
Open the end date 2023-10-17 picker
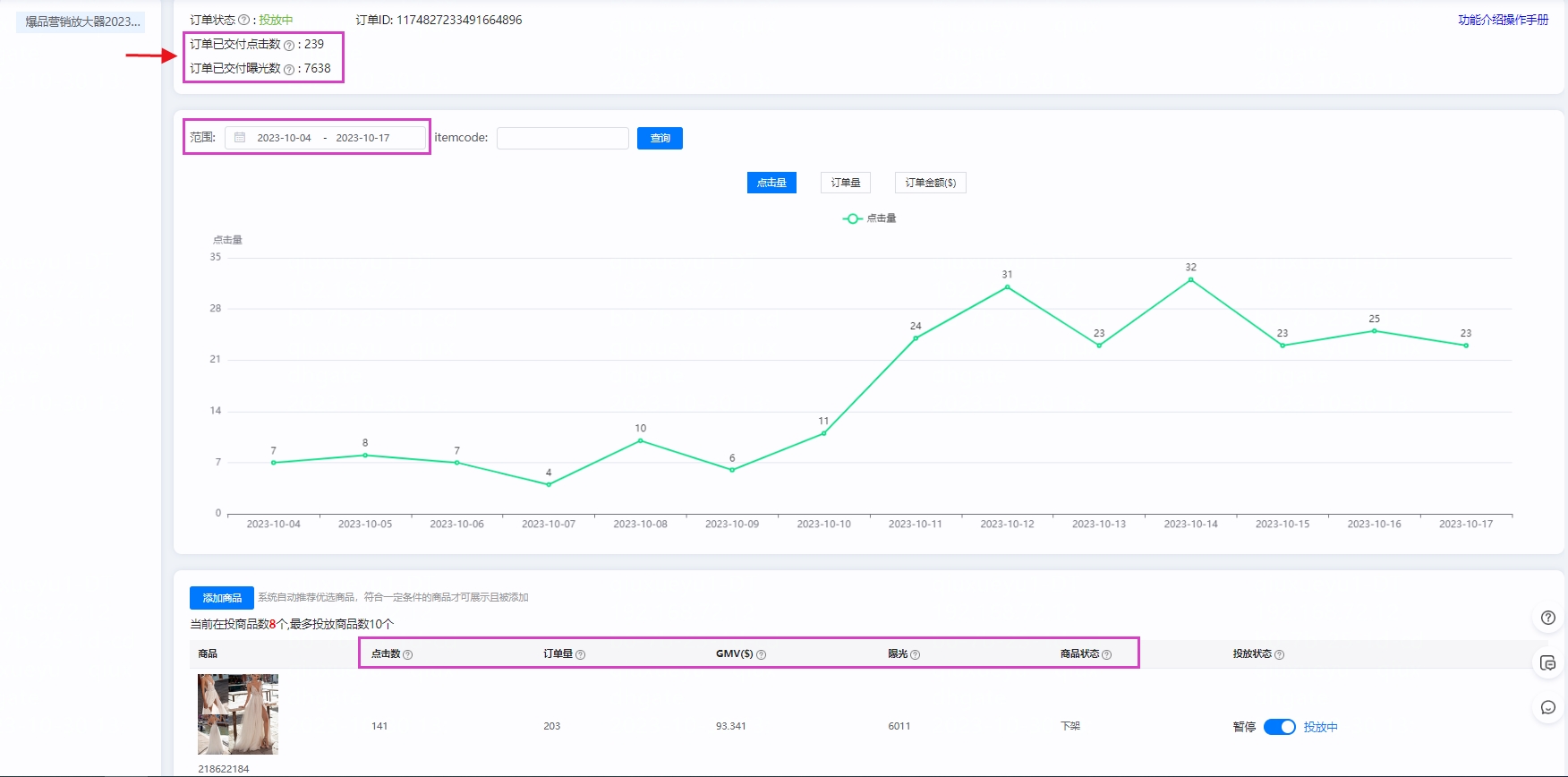click(362, 138)
